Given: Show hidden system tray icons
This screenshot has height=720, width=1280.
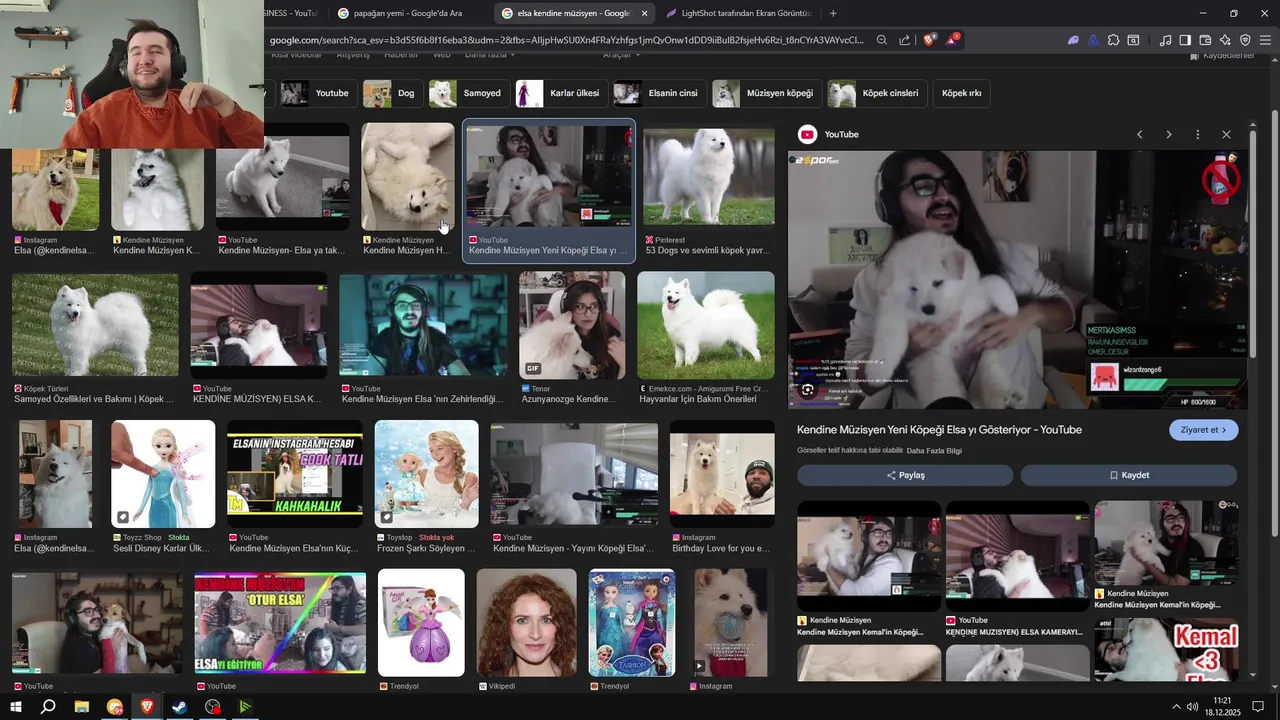Looking at the screenshot, I should click(1176, 707).
